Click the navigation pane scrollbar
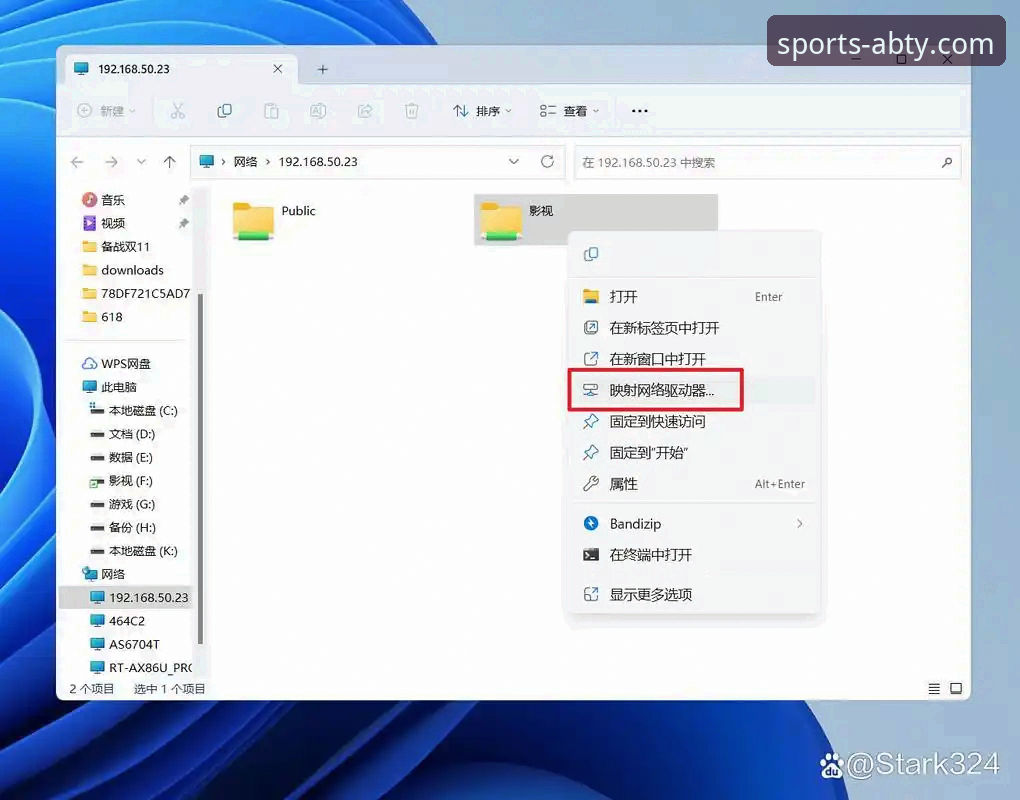The height and width of the screenshot is (800, 1020). (200, 468)
